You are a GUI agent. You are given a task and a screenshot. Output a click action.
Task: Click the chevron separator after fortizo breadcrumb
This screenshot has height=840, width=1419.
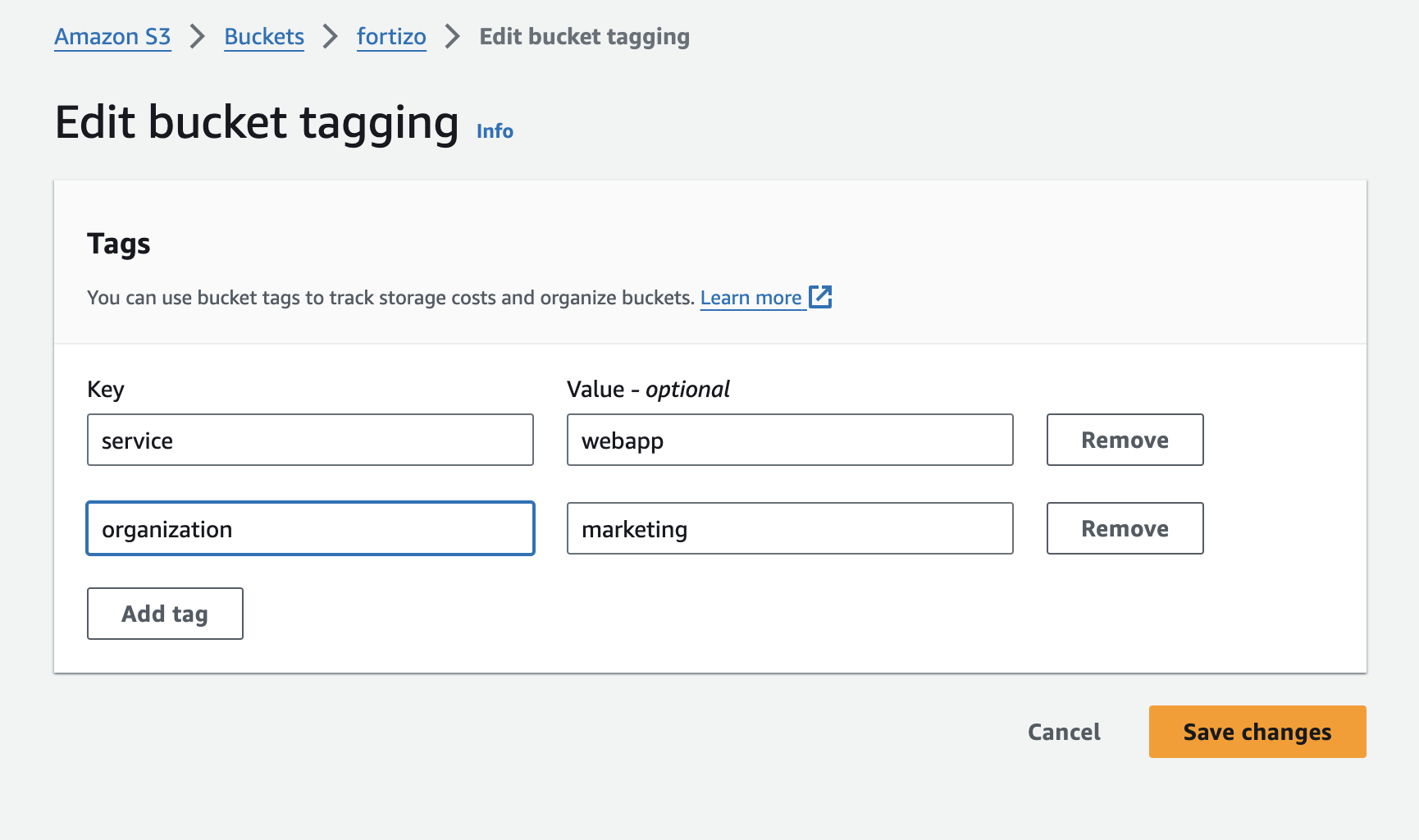click(x=452, y=37)
